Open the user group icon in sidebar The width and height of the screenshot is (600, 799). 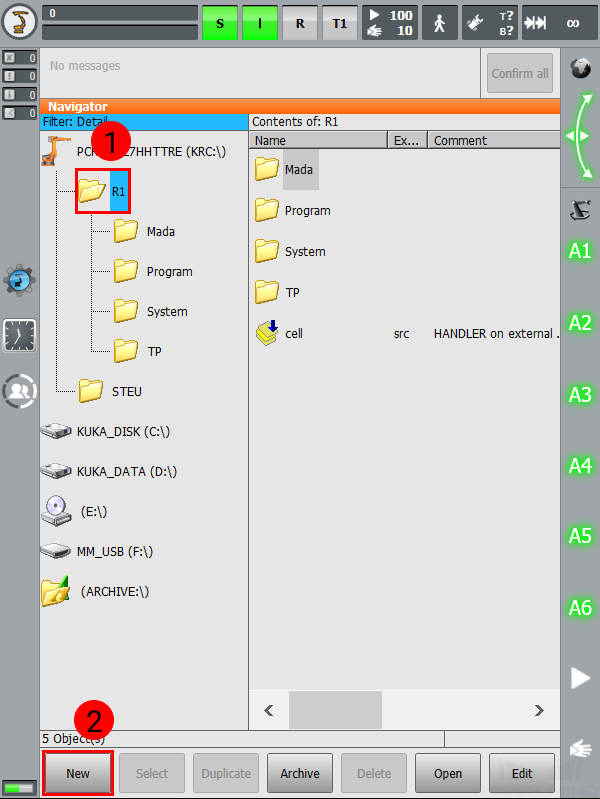(x=19, y=391)
